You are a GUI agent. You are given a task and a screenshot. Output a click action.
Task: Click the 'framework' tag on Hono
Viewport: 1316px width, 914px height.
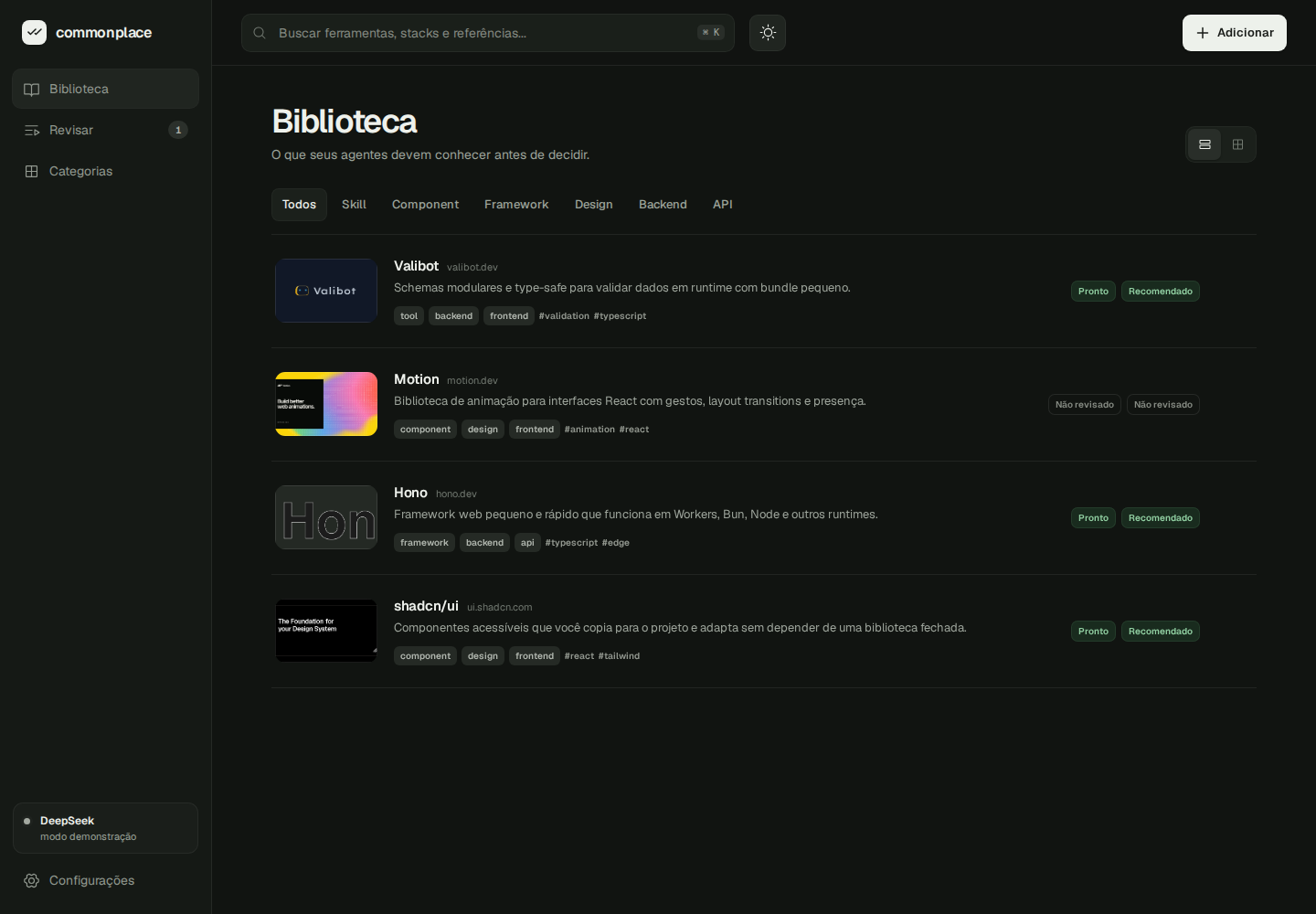click(x=424, y=543)
